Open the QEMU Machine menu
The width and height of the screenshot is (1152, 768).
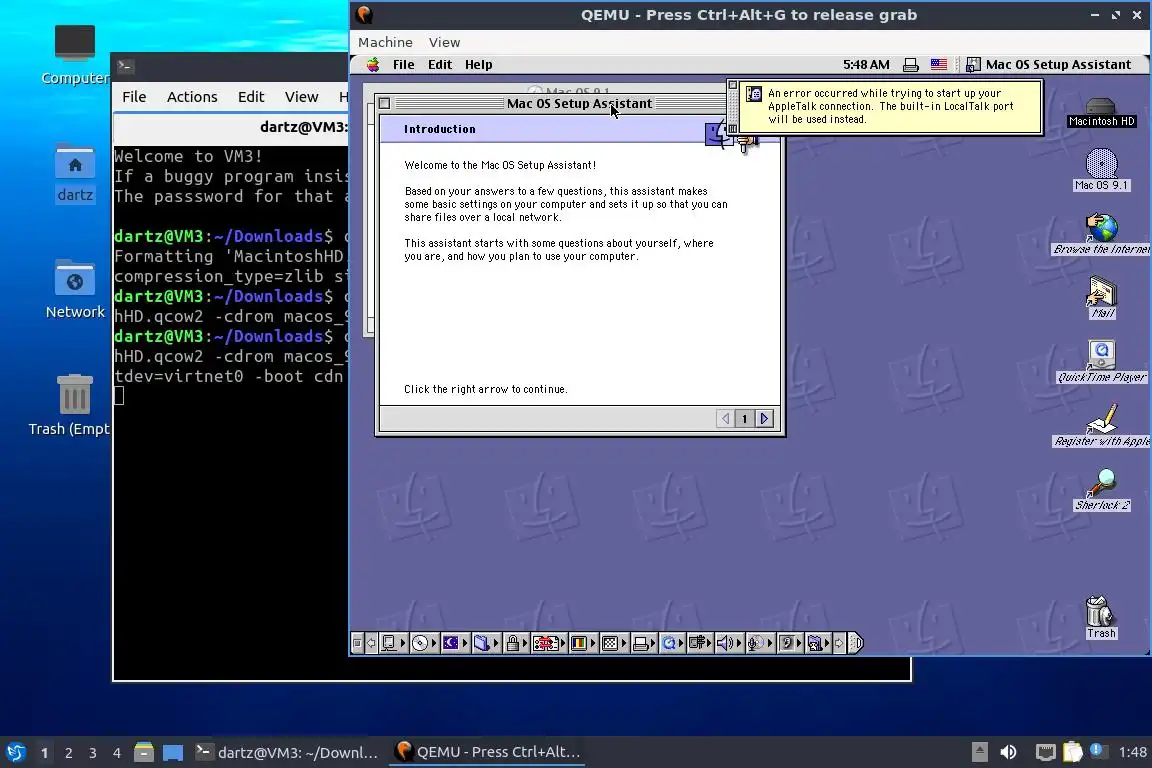[385, 43]
